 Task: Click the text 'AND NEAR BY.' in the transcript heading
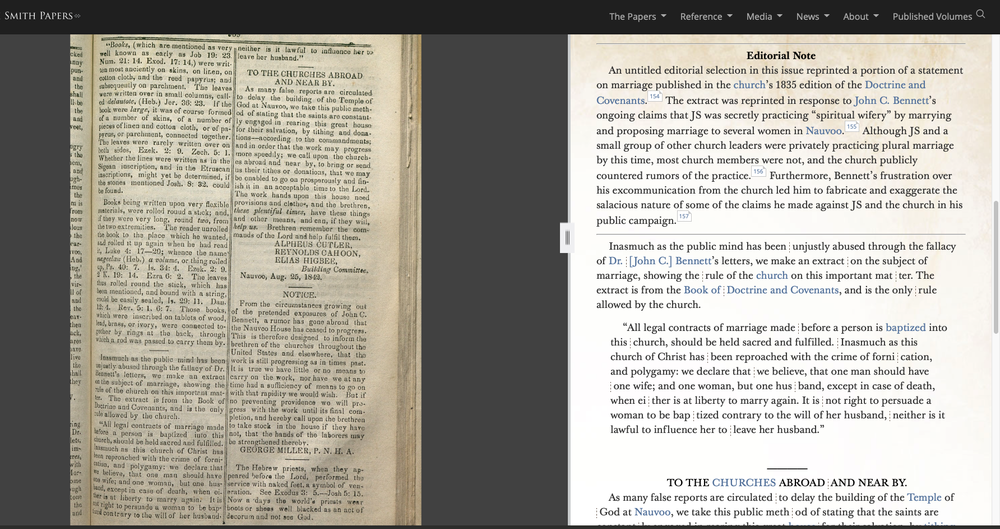click(x=867, y=483)
